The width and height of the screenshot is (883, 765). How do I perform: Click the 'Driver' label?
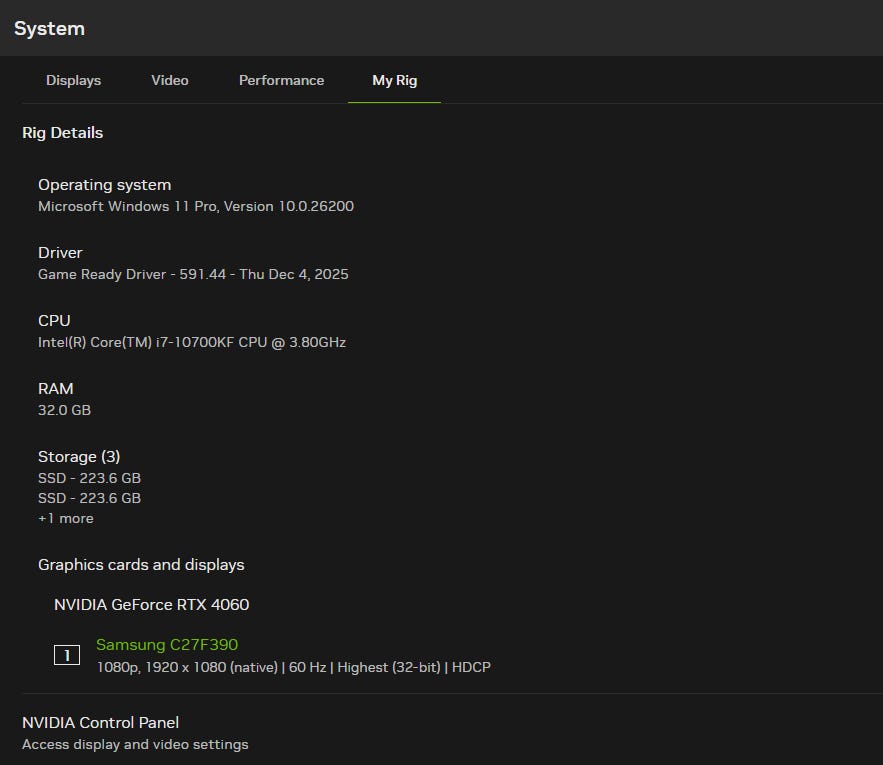60,252
